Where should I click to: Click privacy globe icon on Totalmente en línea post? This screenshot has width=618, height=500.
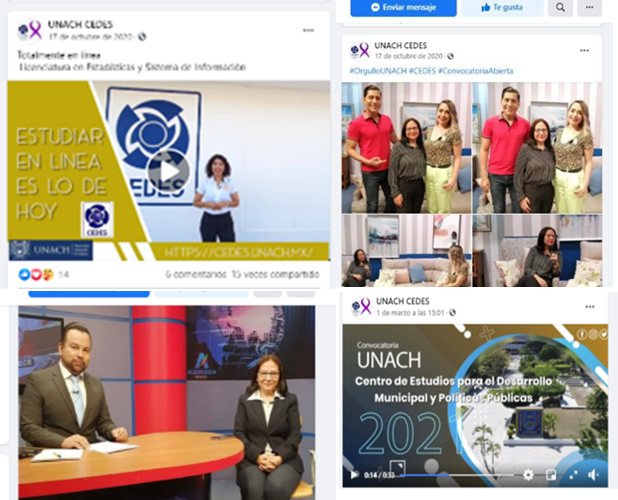142,37
